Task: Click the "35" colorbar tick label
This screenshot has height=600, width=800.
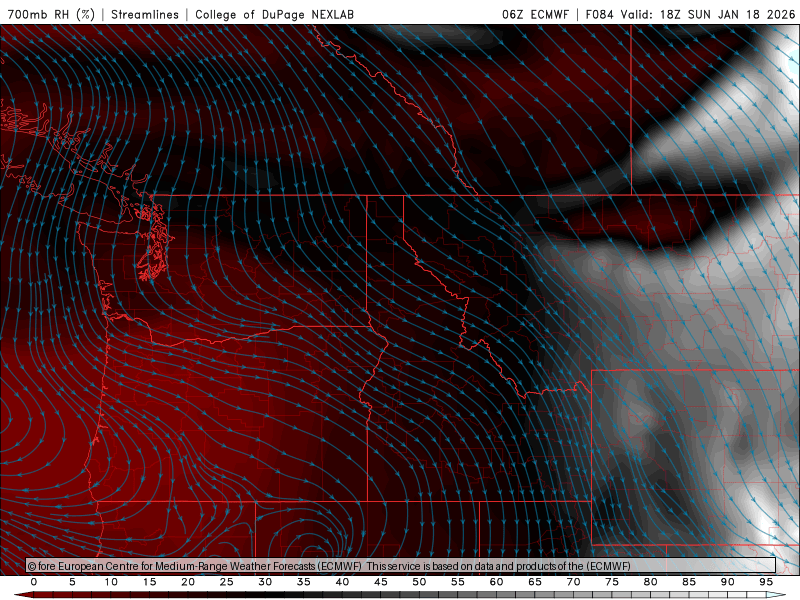Action: tap(304, 582)
